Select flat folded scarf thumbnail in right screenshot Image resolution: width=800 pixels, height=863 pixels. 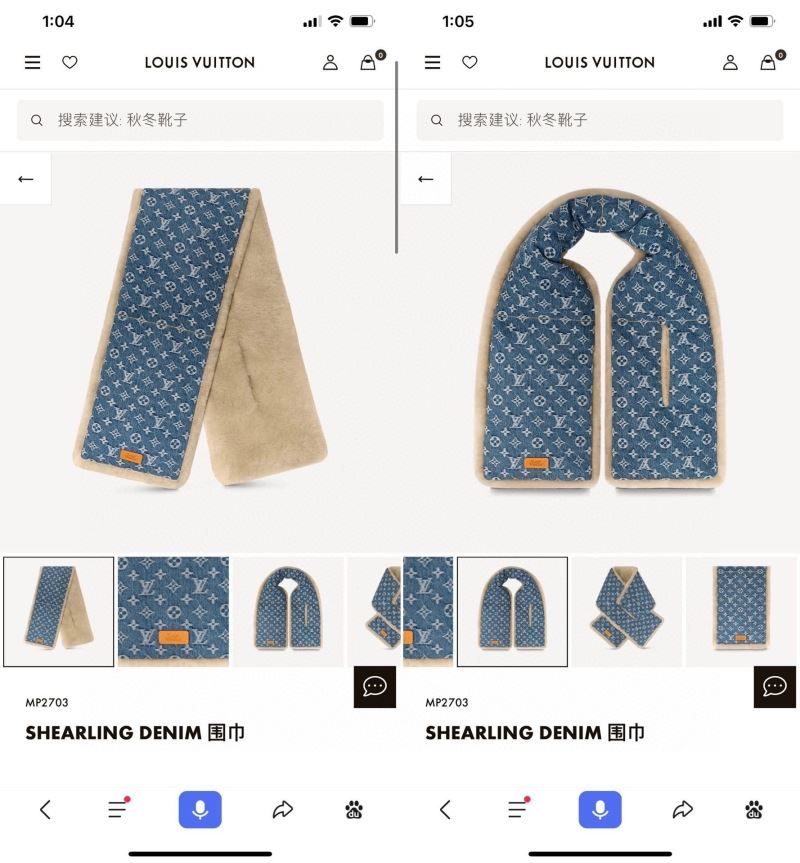741,611
